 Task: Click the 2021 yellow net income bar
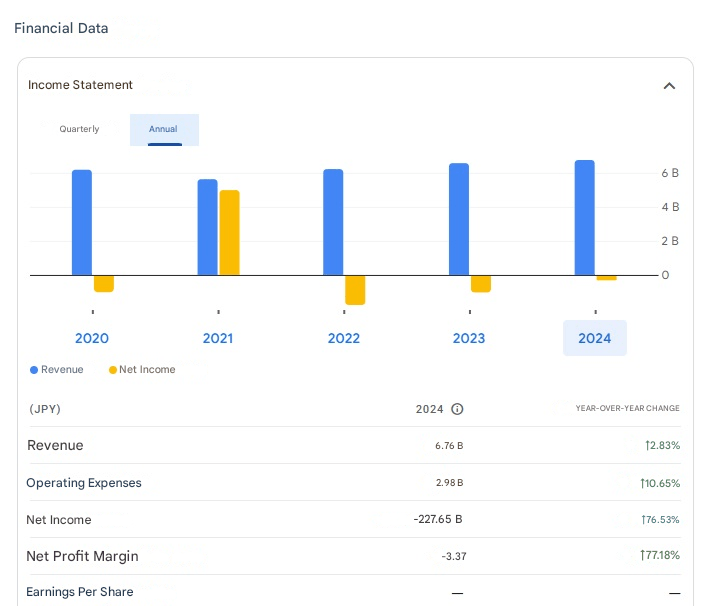point(229,232)
